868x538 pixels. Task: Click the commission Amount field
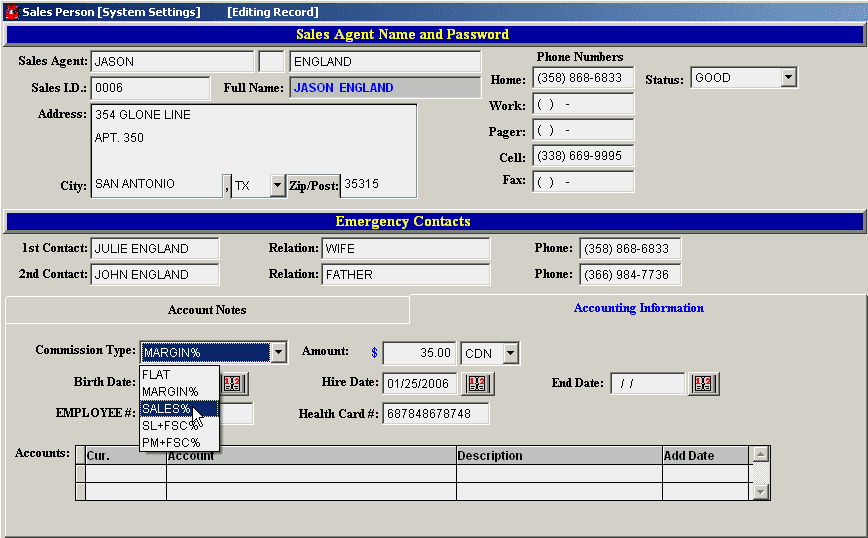419,353
